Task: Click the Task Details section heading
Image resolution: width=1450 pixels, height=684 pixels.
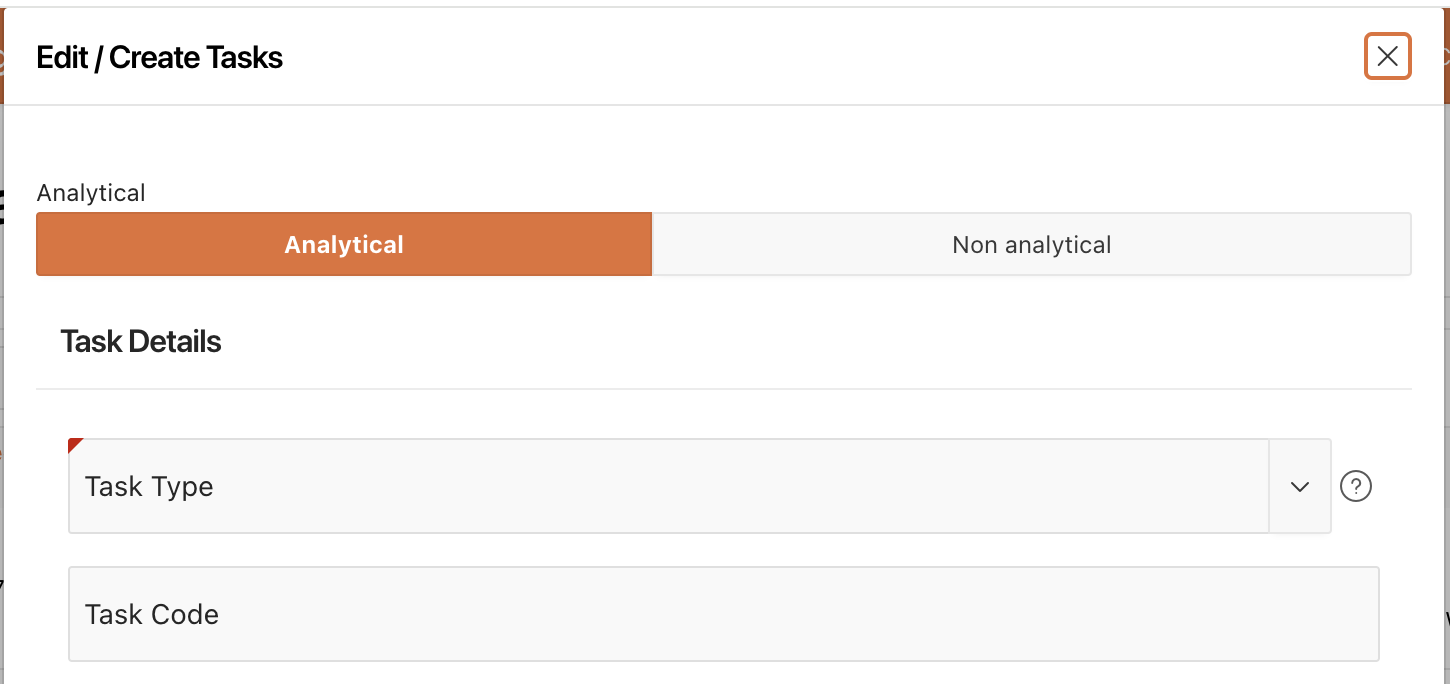Action: (141, 342)
